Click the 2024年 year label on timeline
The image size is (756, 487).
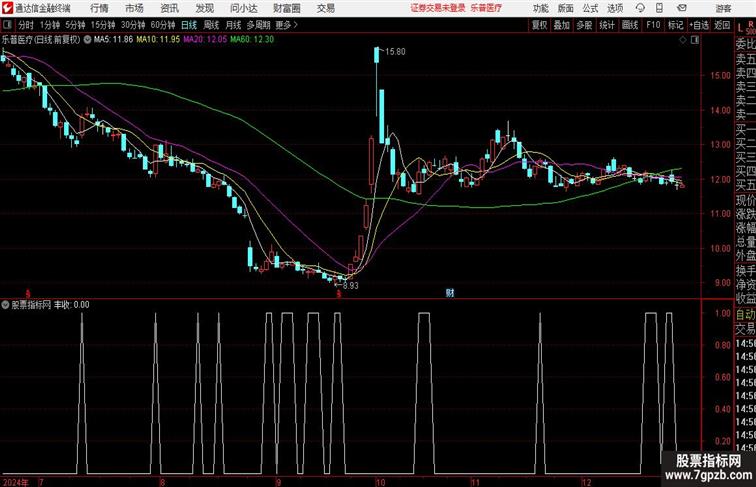(15, 482)
